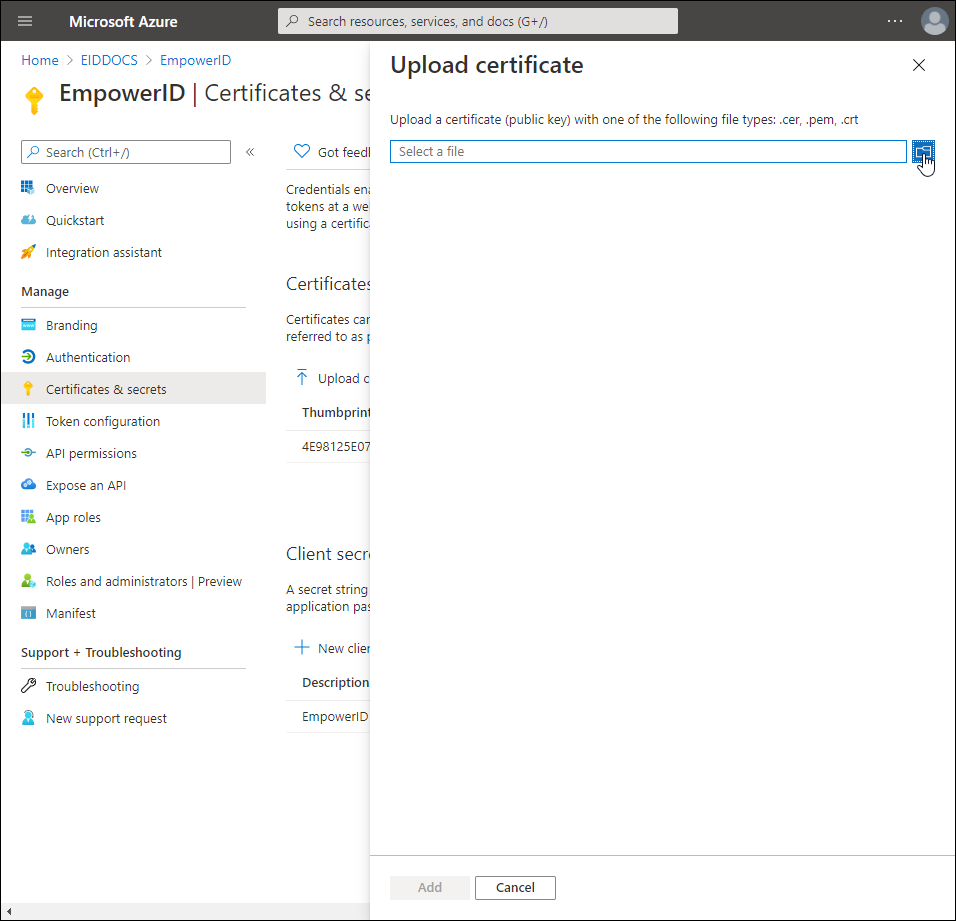Click the Token configuration icon

(28, 421)
